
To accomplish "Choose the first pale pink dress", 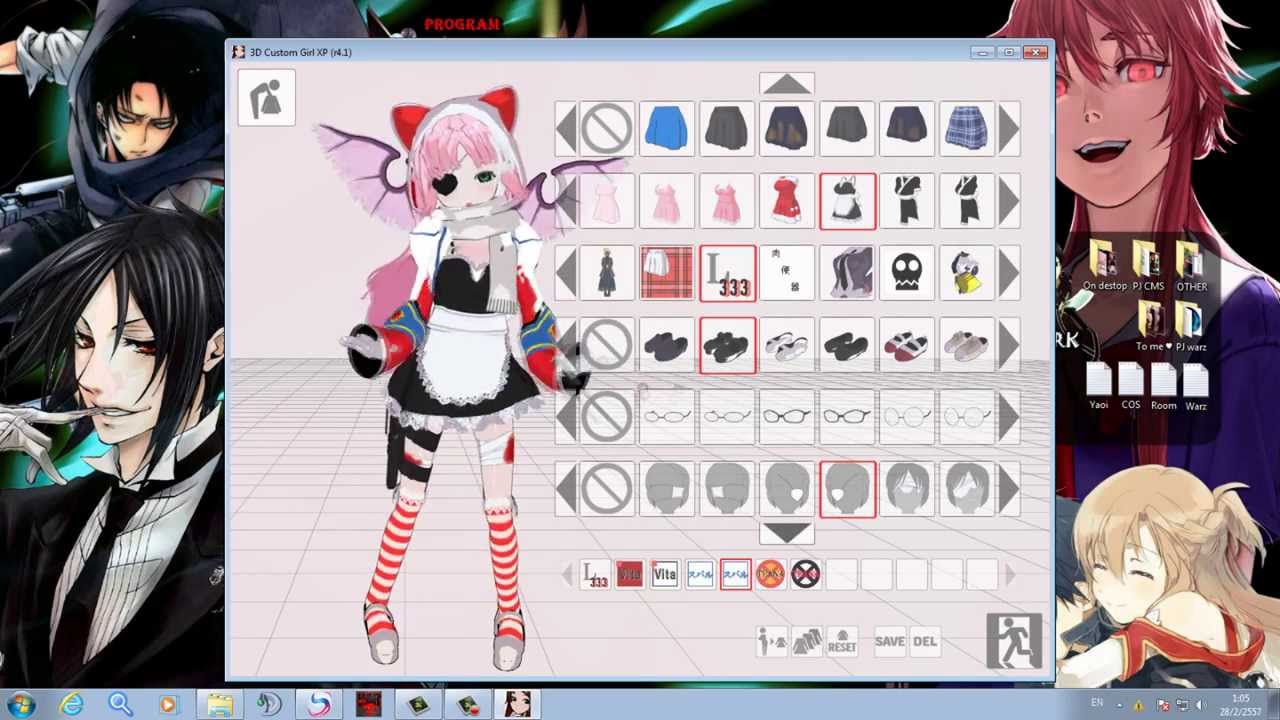I will 607,201.
